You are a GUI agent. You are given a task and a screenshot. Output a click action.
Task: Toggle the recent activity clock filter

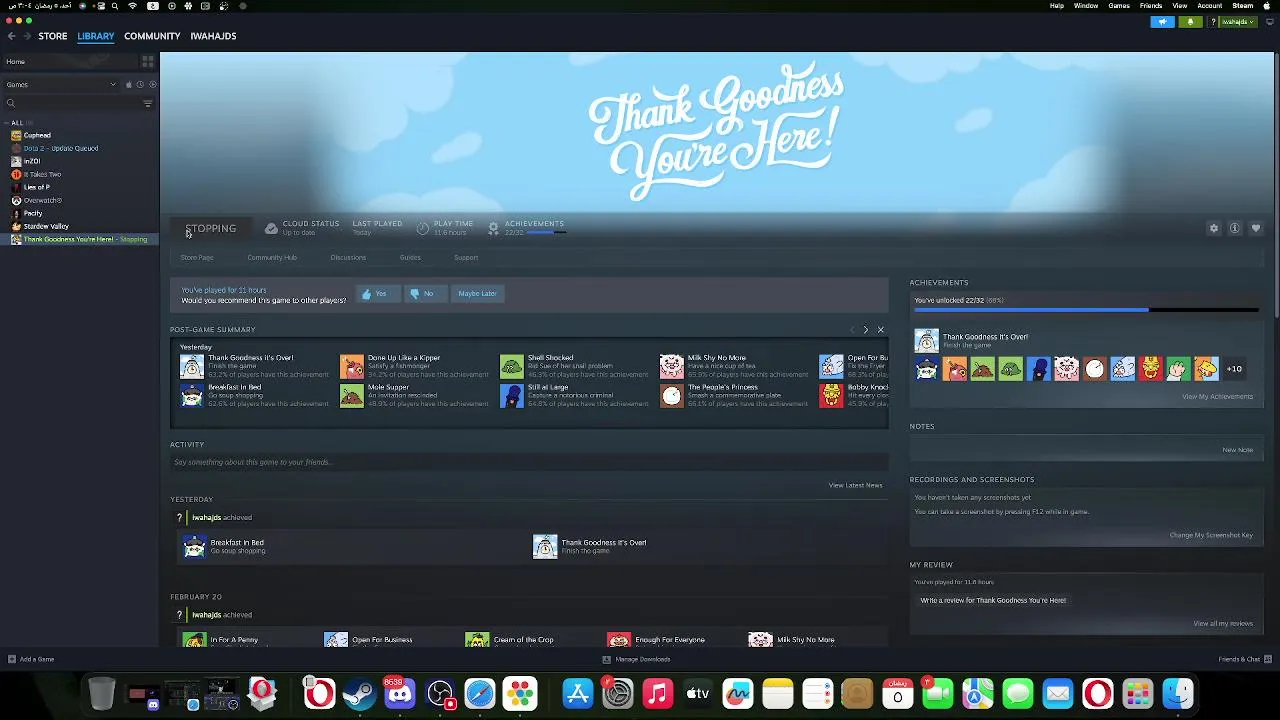point(139,85)
